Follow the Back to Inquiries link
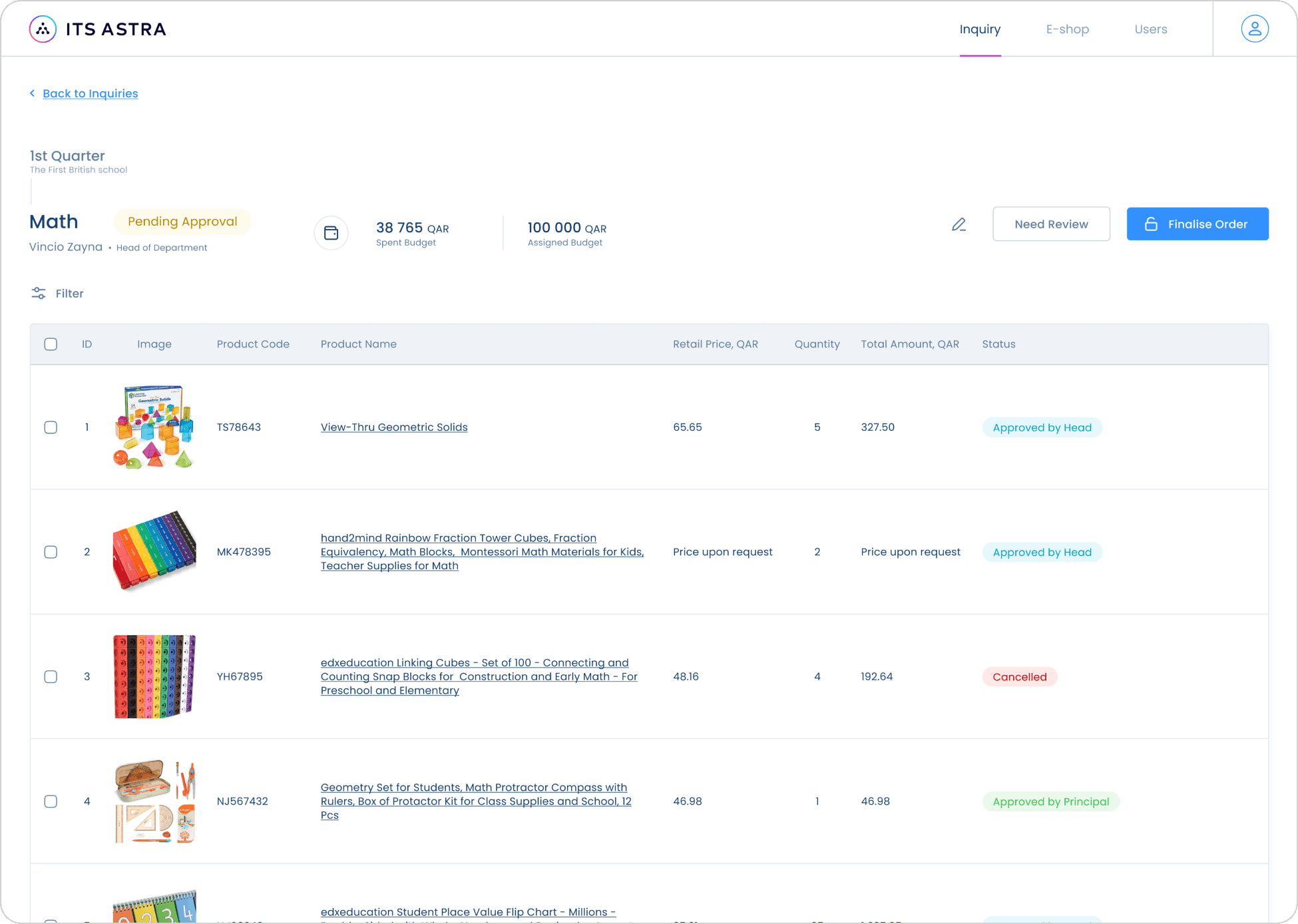The height and width of the screenshot is (924, 1298). coord(91,93)
